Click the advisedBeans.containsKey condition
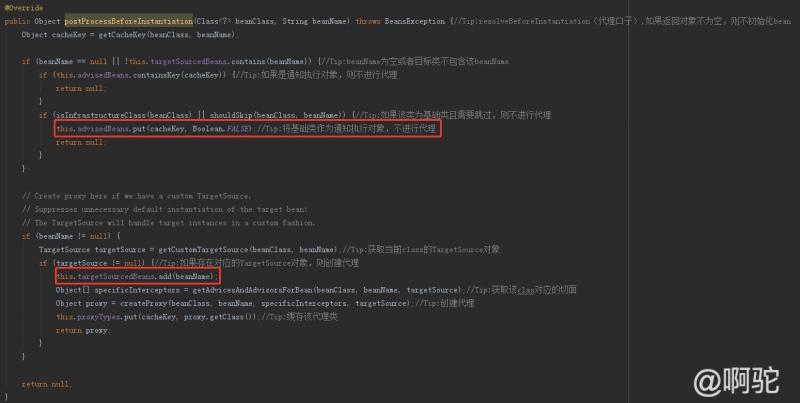The height and width of the screenshot is (403, 800). pyautogui.click(x=141, y=75)
